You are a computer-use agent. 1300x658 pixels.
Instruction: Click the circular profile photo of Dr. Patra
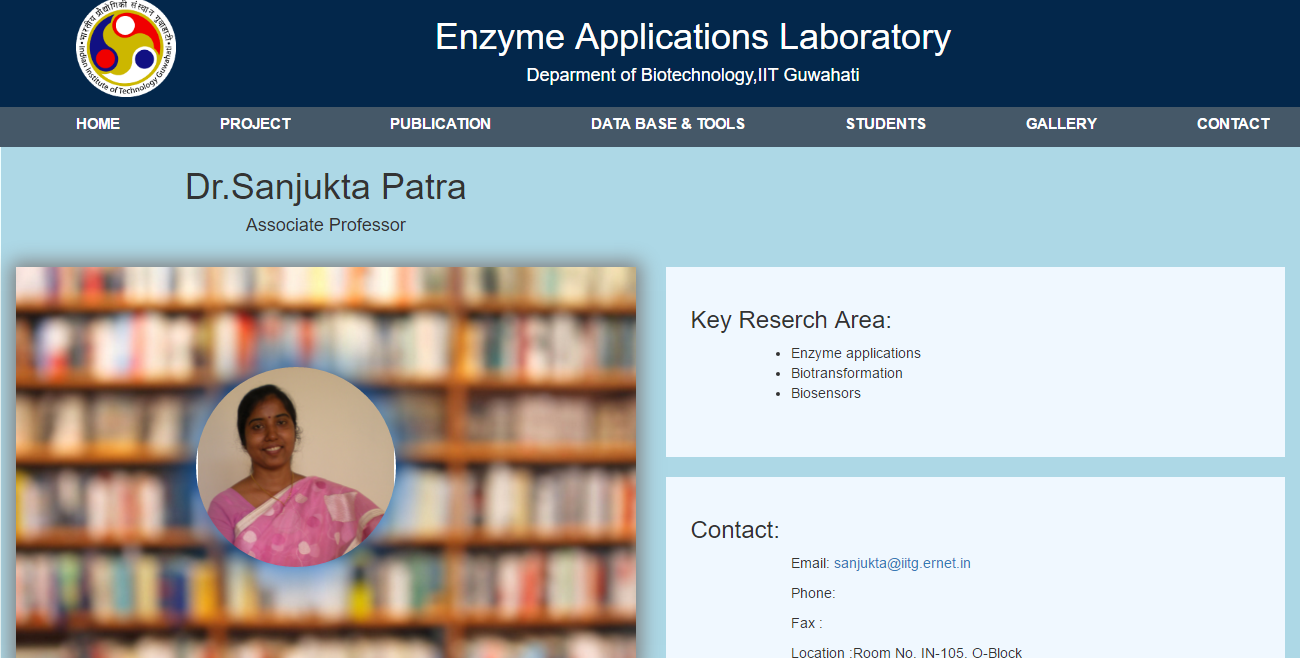tap(296, 467)
